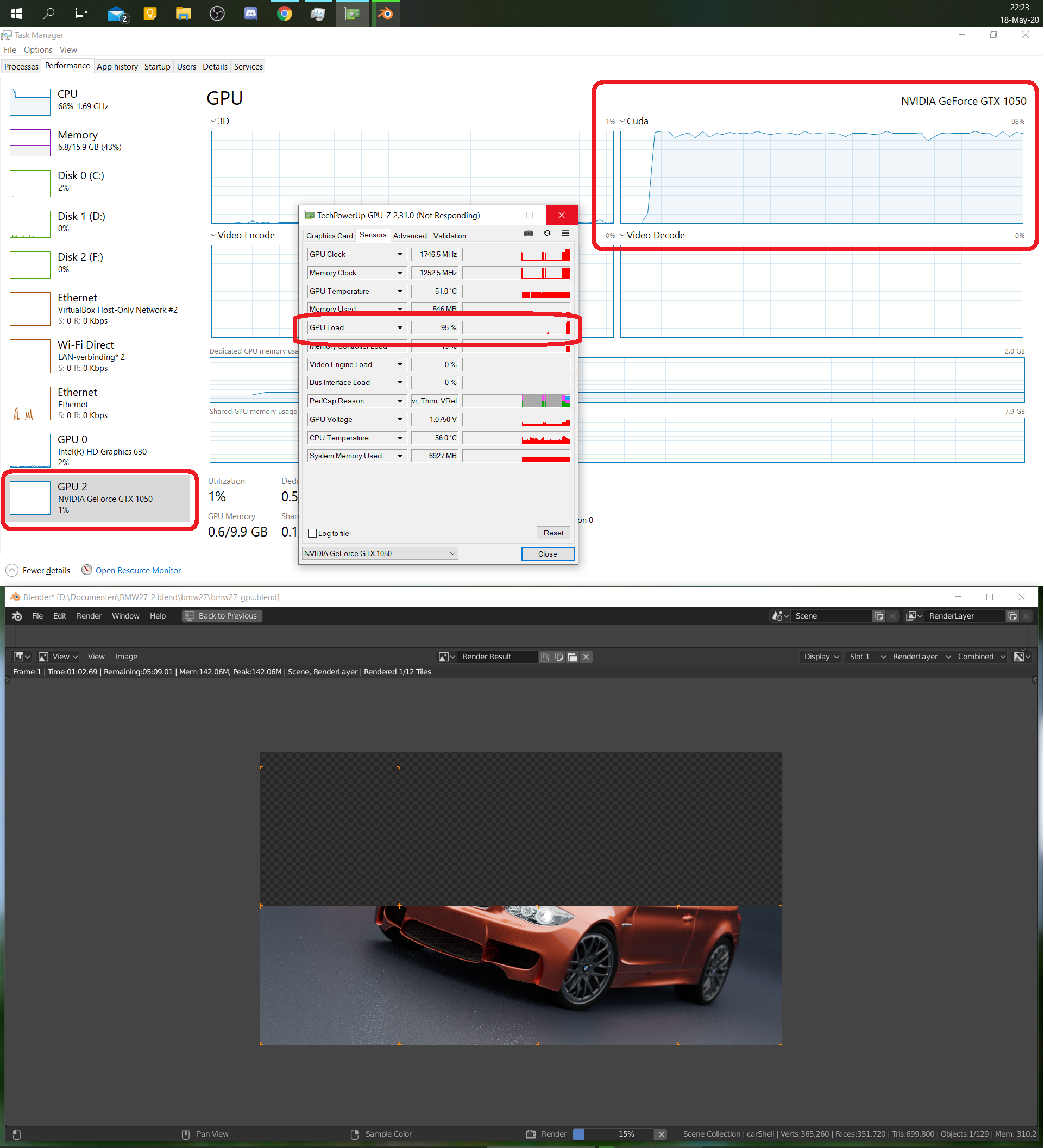Open Task Manager Options menu
This screenshot has width=1044, height=1148.
click(38, 50)
